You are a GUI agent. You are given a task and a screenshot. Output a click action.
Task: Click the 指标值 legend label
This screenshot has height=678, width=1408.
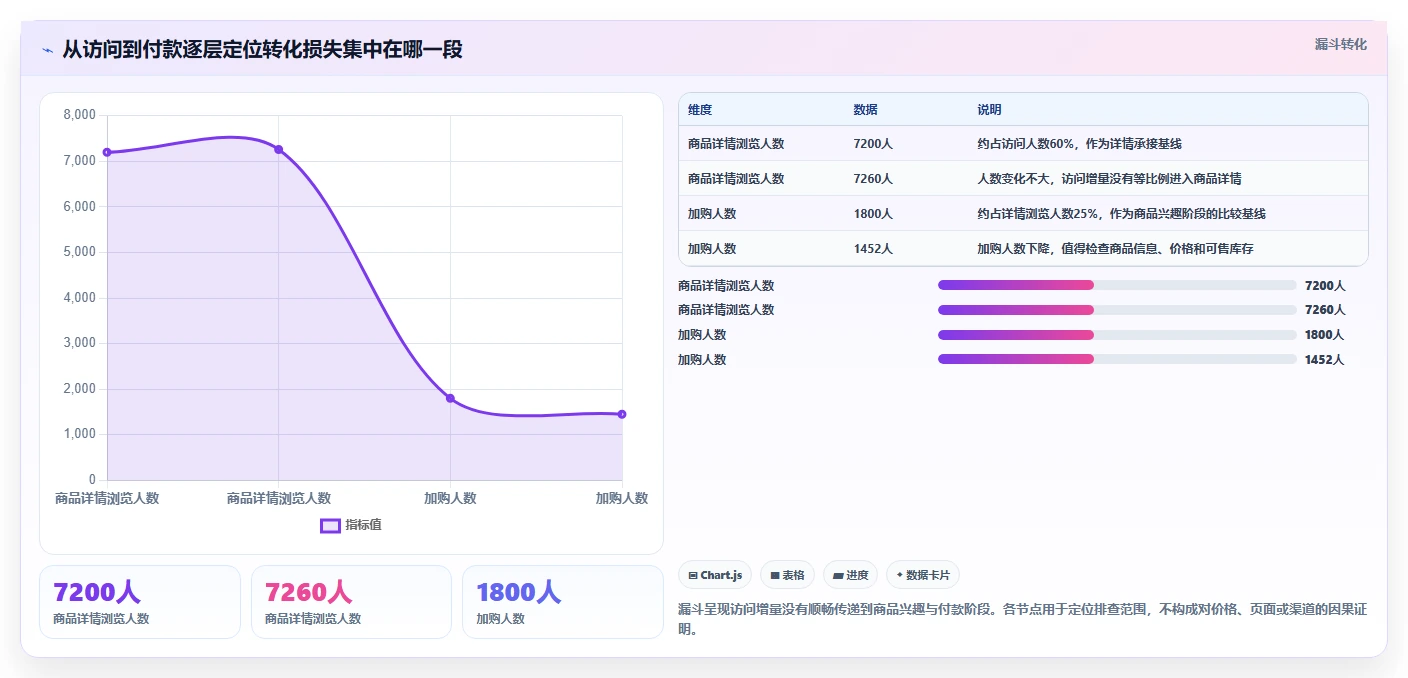[x=363, y=525]
